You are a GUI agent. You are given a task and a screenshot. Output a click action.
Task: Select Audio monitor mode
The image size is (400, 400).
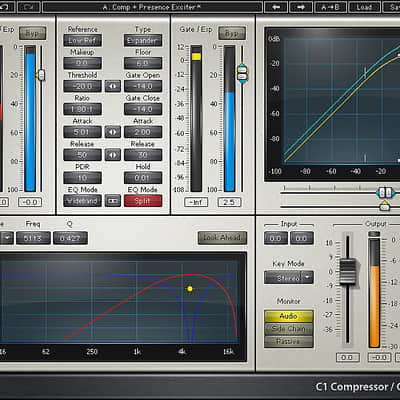[x=289, y=316]
